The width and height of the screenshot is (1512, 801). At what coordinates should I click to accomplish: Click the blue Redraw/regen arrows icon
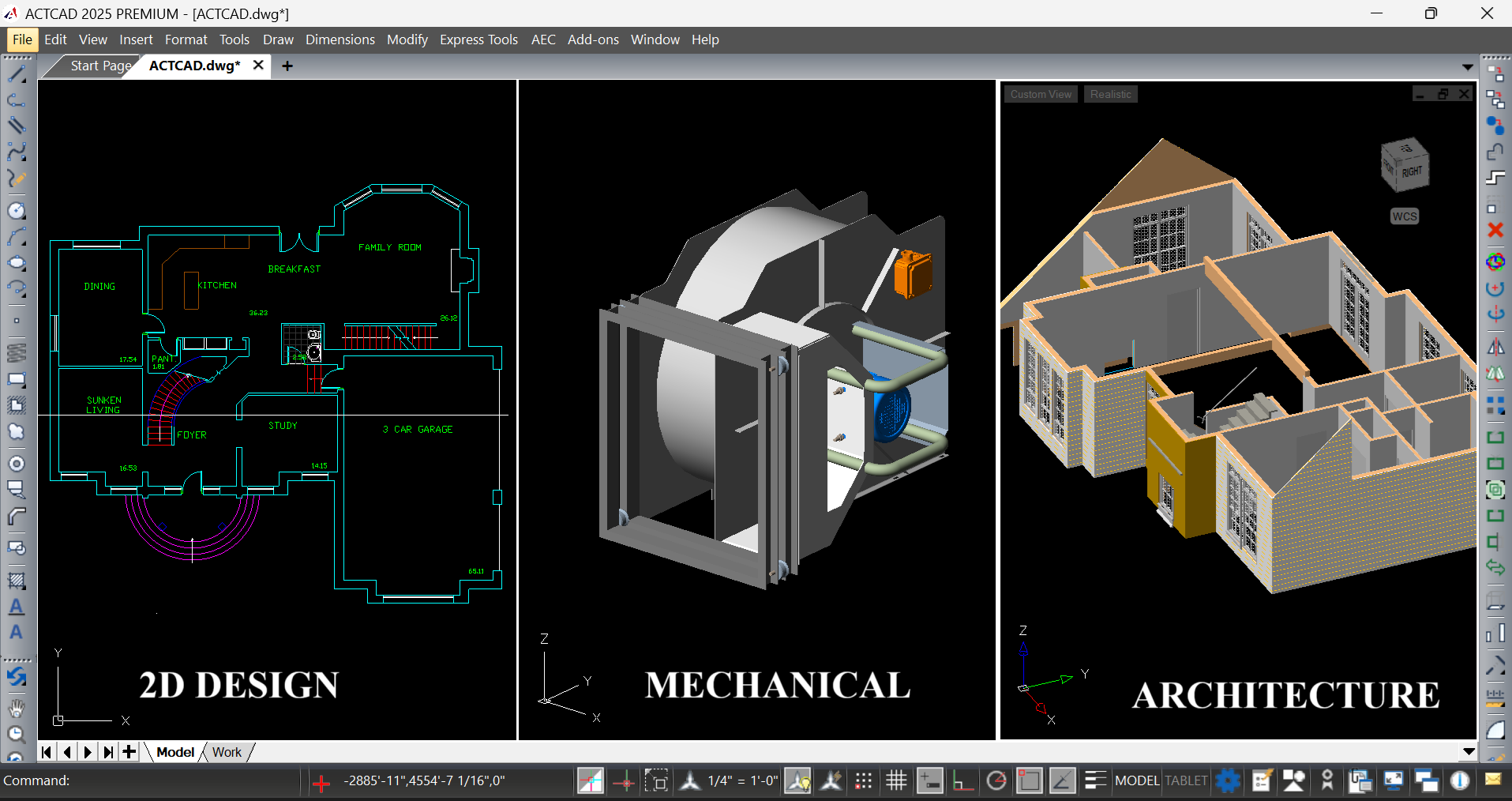[x=17, y=676]
